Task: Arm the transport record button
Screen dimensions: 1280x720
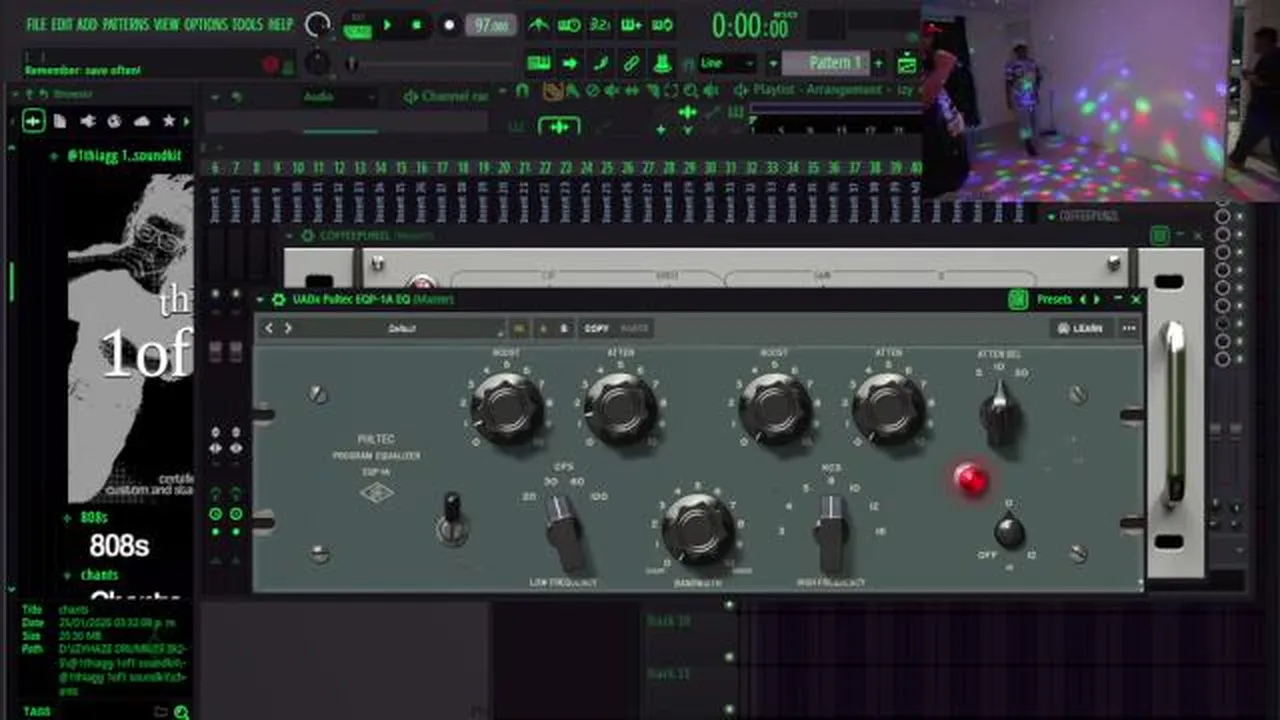Action: (x=449, y=25)
